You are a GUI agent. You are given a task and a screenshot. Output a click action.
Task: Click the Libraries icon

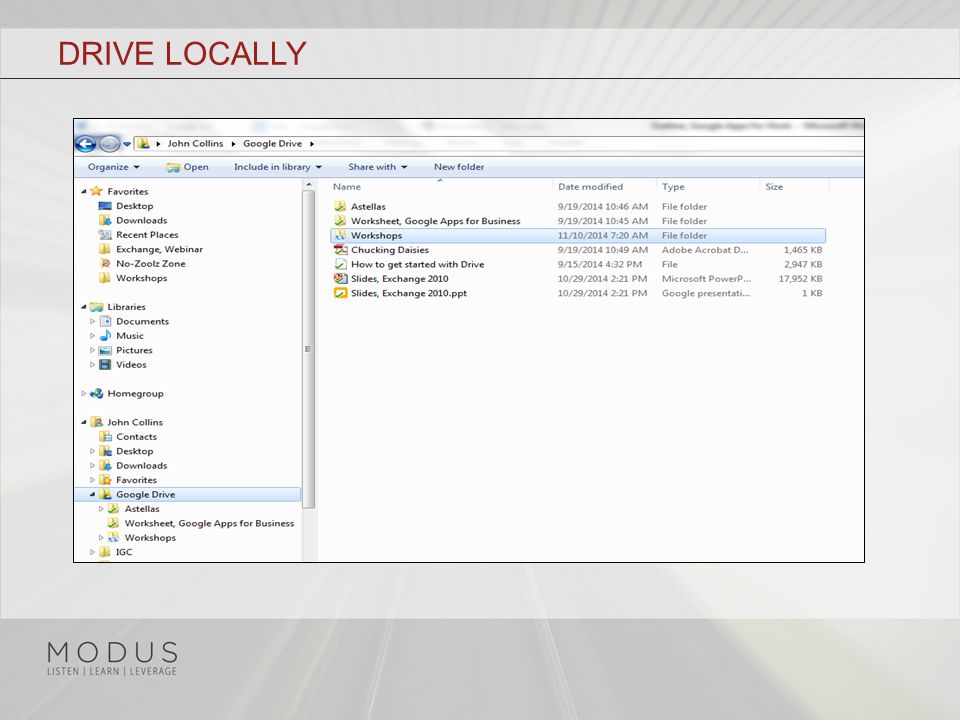point(96,307)
